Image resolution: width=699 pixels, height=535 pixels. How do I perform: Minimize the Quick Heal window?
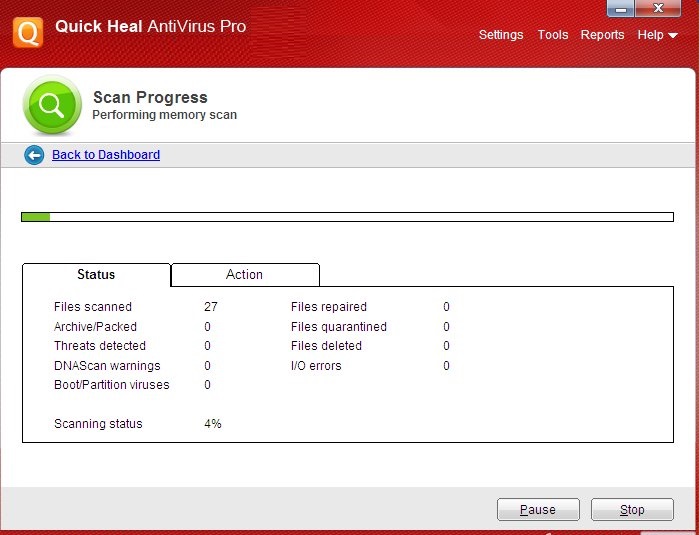coord(621,8)
